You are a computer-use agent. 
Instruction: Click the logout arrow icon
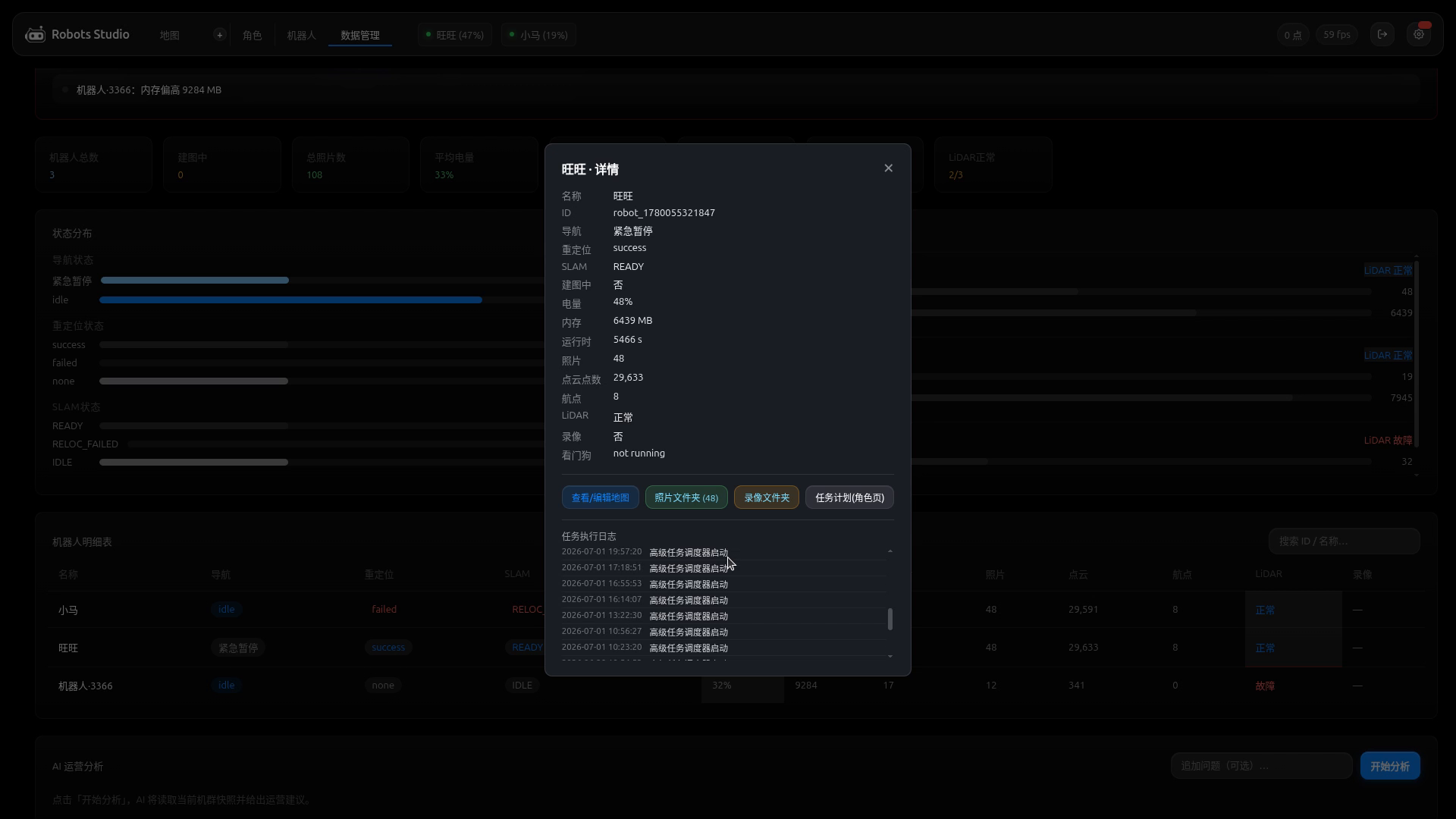pyautogui.click(x=1382, y=34)
